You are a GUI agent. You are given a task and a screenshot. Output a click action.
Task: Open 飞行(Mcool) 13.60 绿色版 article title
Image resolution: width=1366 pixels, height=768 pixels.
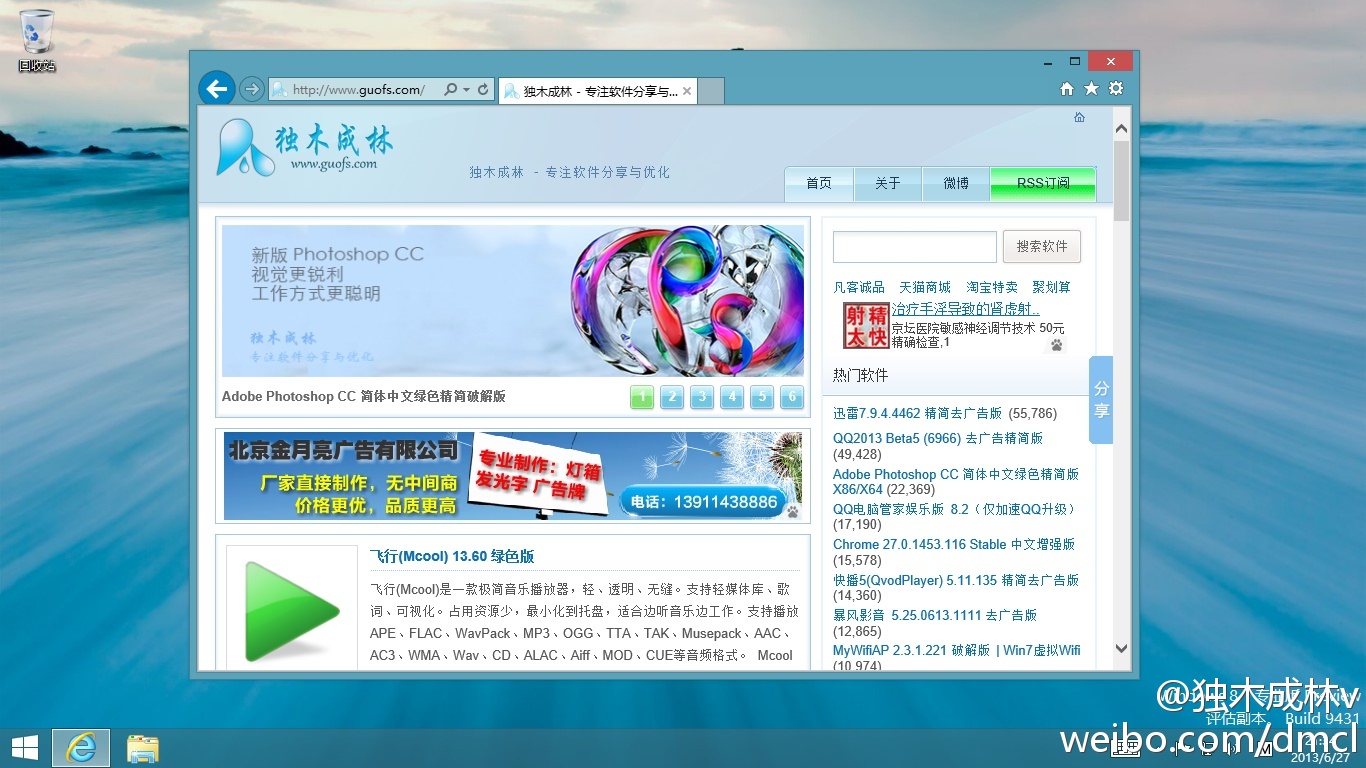452,556
